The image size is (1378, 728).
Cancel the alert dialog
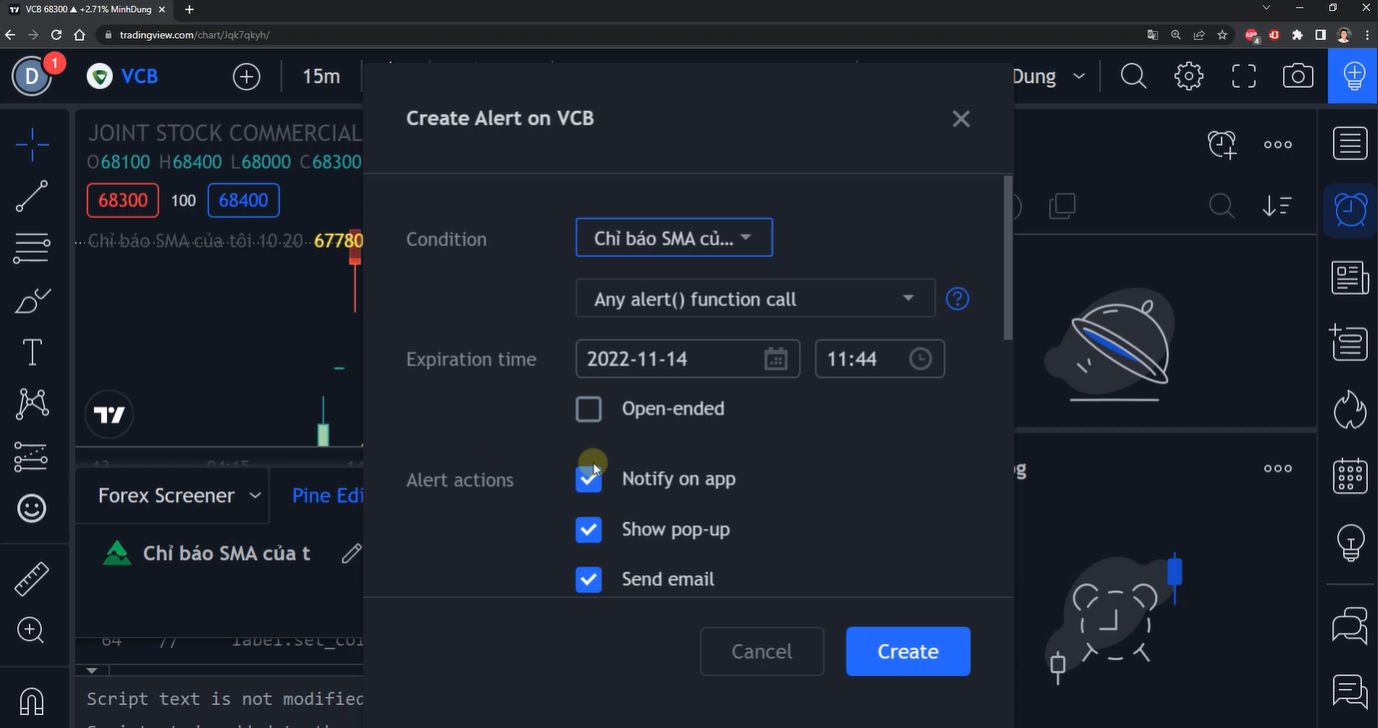click(761, 652)
